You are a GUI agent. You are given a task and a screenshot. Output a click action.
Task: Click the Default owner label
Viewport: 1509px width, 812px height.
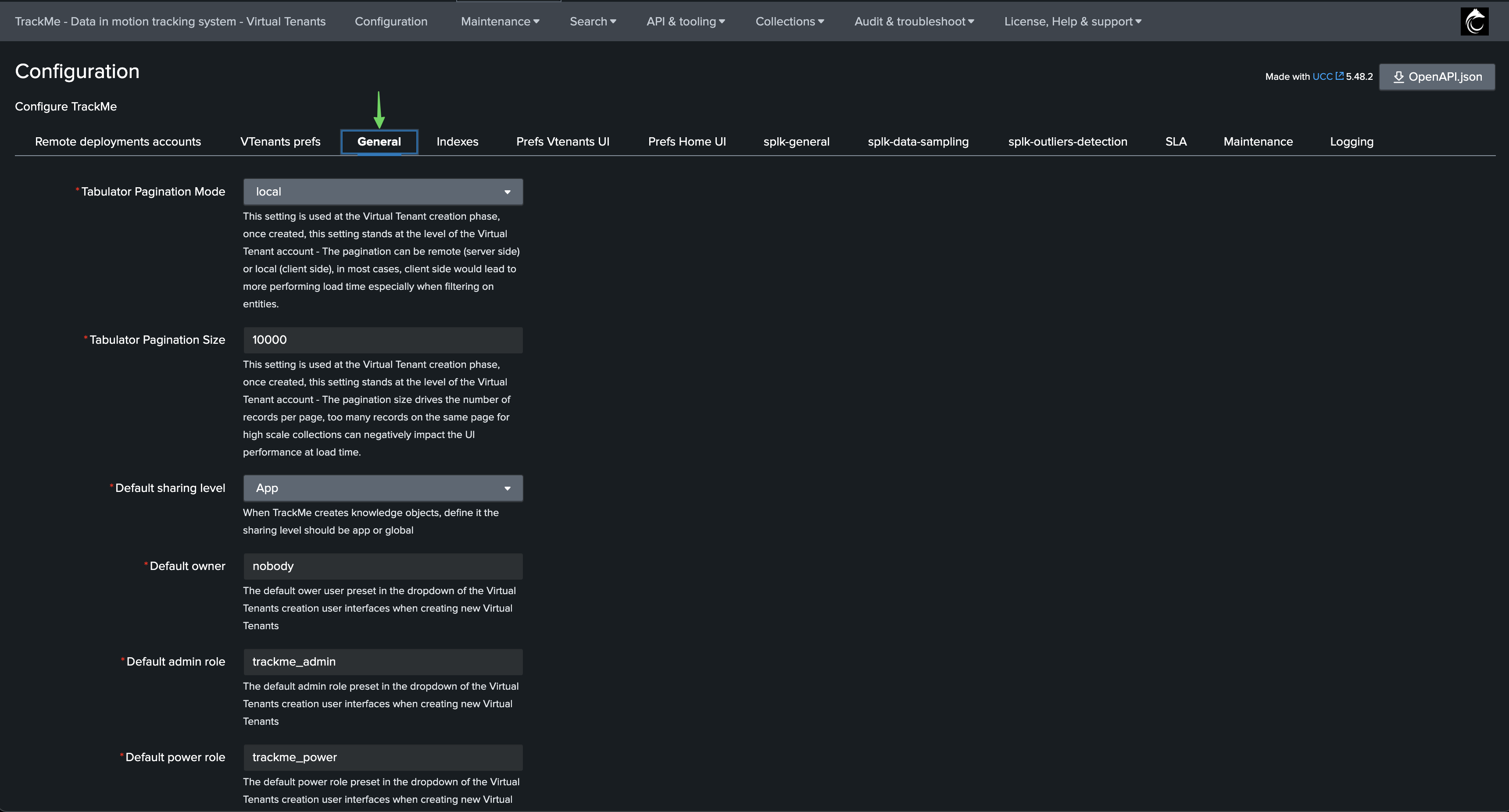(x=187, y=566)
